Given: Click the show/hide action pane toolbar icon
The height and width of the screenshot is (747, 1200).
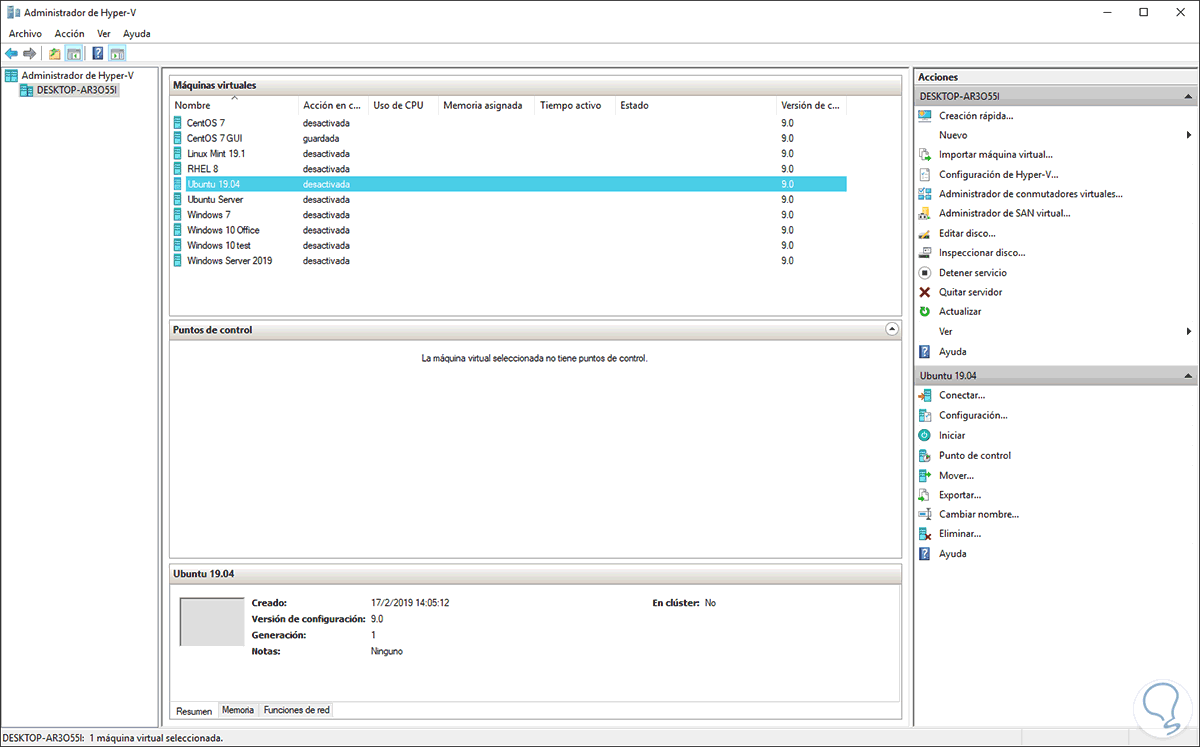Looking at the screenshot, I should tap(118, 53).
